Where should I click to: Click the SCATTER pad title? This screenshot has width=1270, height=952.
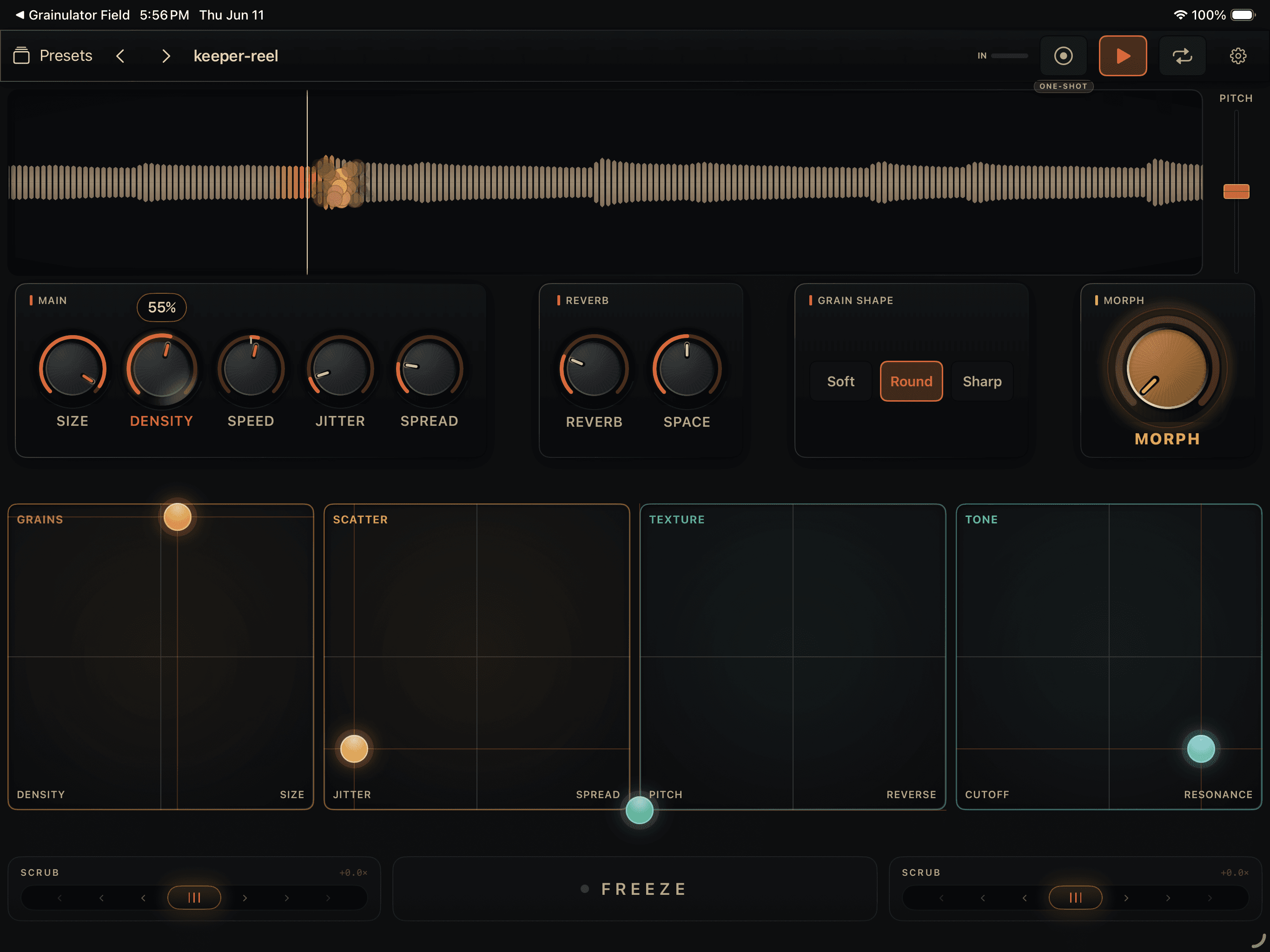[x=361, y=520]
